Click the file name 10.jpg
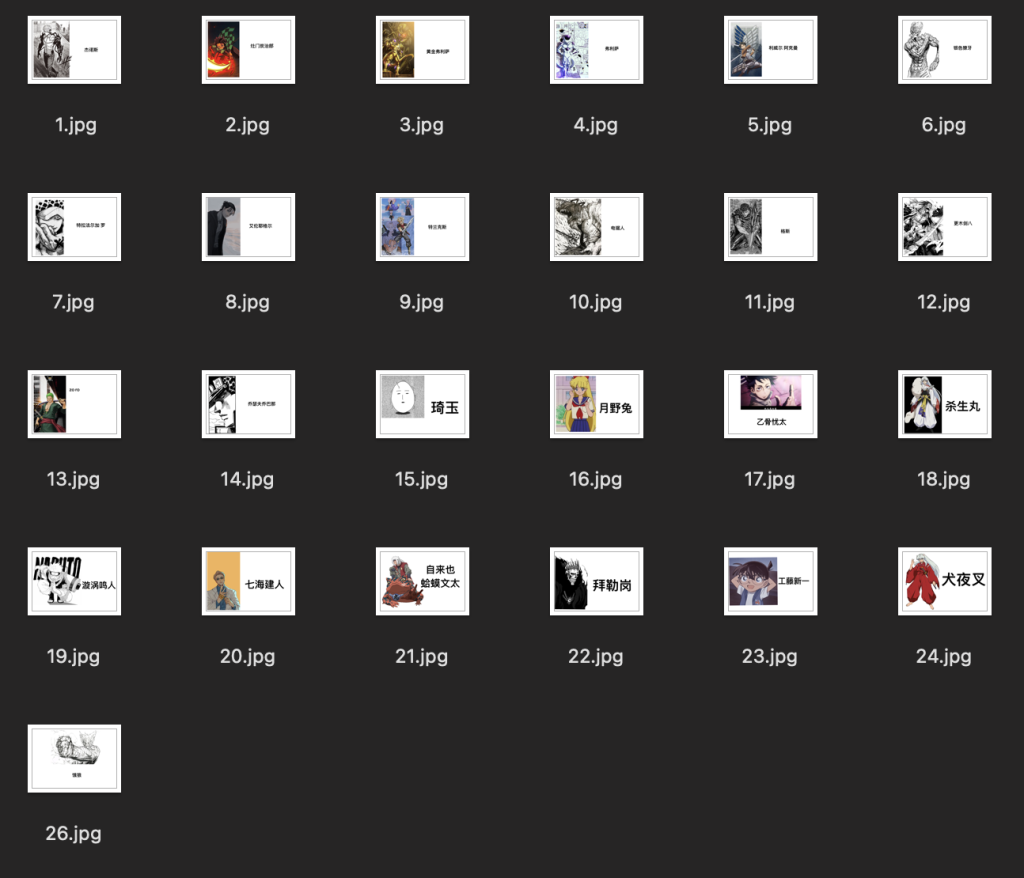The image size is (1024, 878). [596, 302]
